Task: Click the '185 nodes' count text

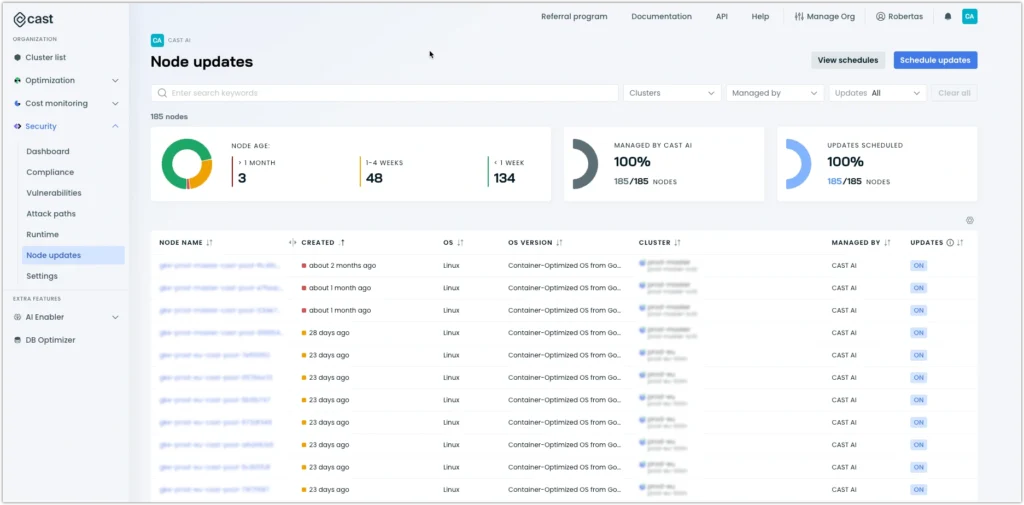Action: 169,117
